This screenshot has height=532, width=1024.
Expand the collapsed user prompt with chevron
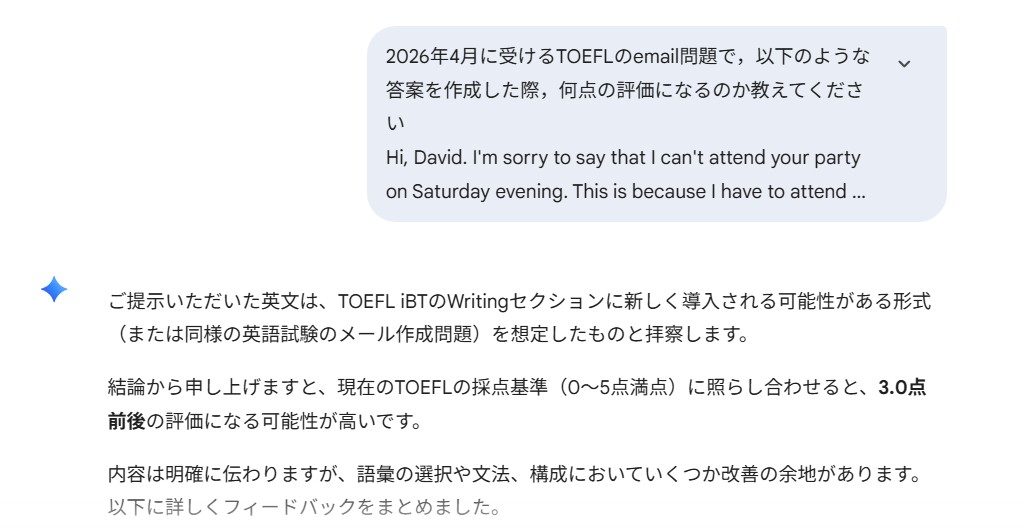905,63
